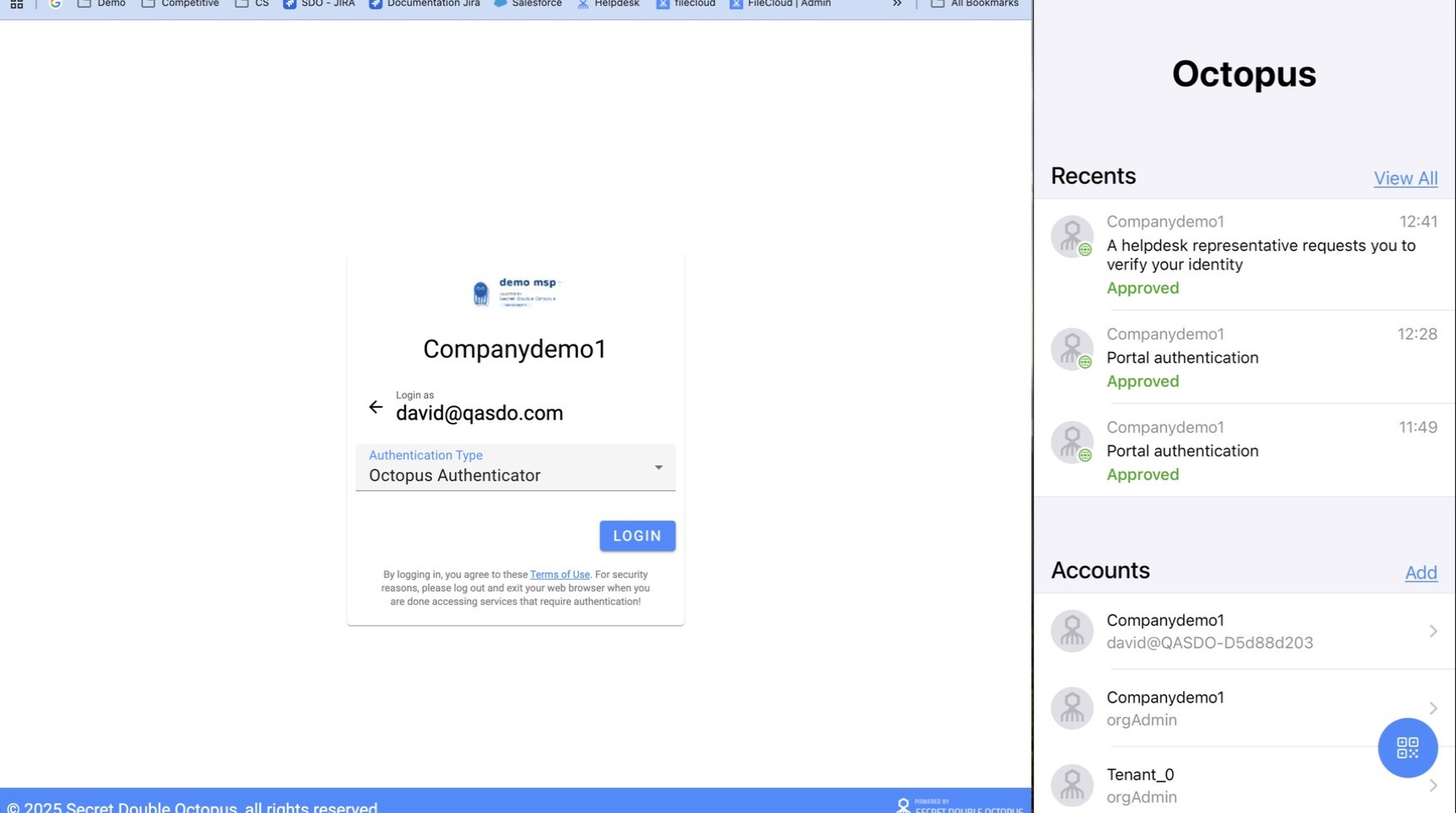The image size is (1456, 813).
Task: Expand the david@QASDO-D5d88d203 account chevron
Action: point(1432,631)
